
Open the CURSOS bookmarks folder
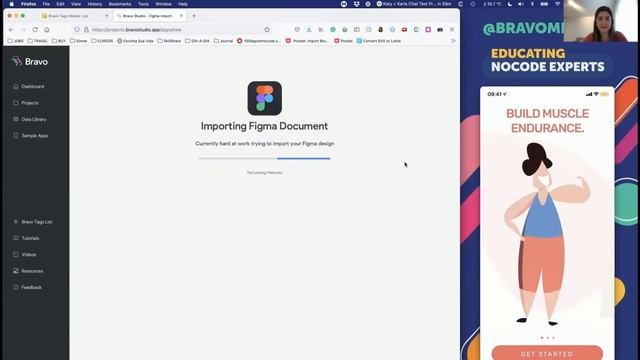click(102, 41)
